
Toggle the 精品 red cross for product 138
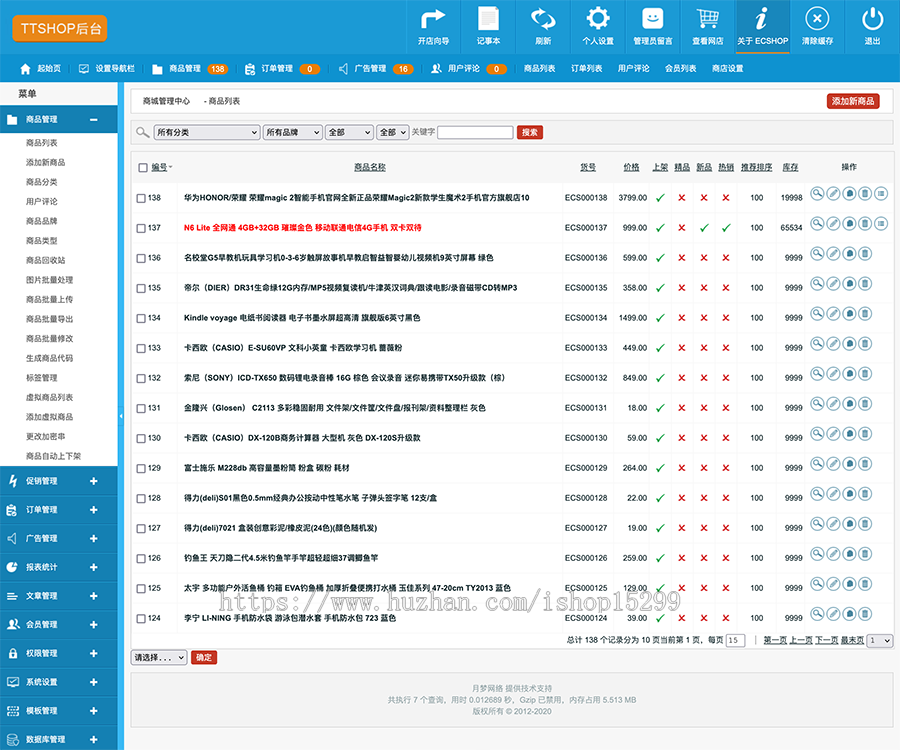[x=682, y=198]
